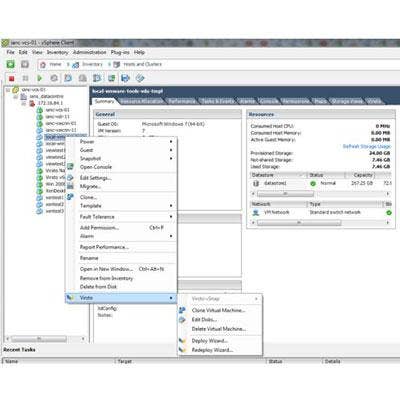
Task: Click the Clone Virtual Machine icon in submenu
Action: [x=182, y=310]
